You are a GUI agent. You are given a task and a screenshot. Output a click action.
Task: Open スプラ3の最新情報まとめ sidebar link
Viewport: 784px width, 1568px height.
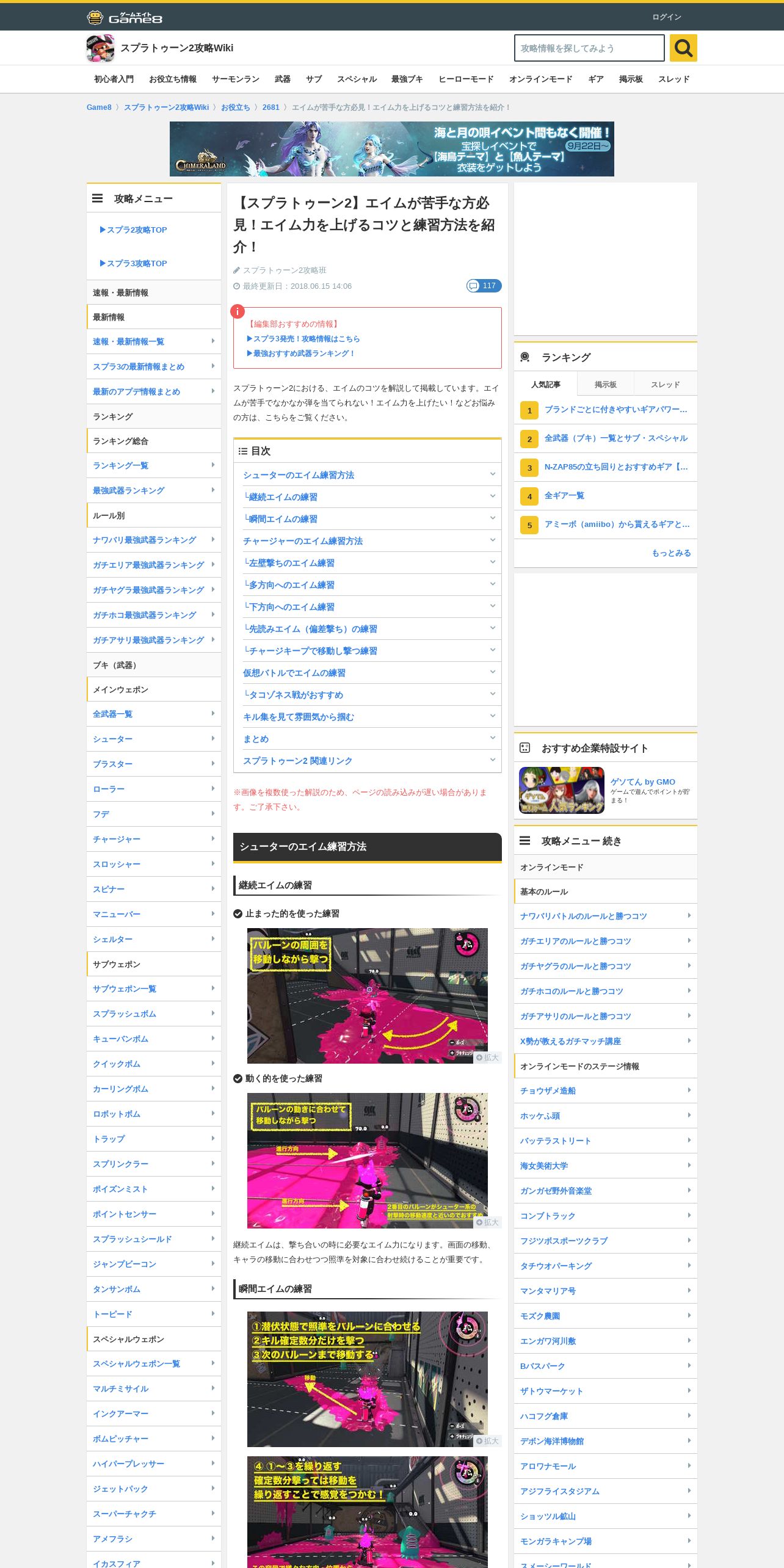click(x=154, y=366)
